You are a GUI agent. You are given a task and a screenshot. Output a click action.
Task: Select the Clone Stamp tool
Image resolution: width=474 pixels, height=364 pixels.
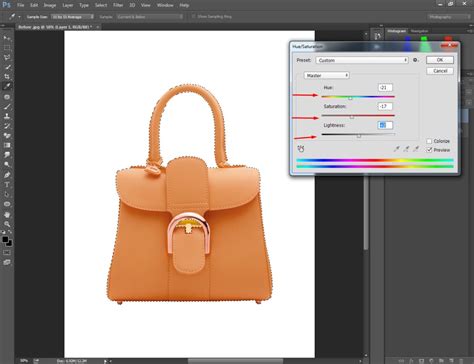point(7,116)
